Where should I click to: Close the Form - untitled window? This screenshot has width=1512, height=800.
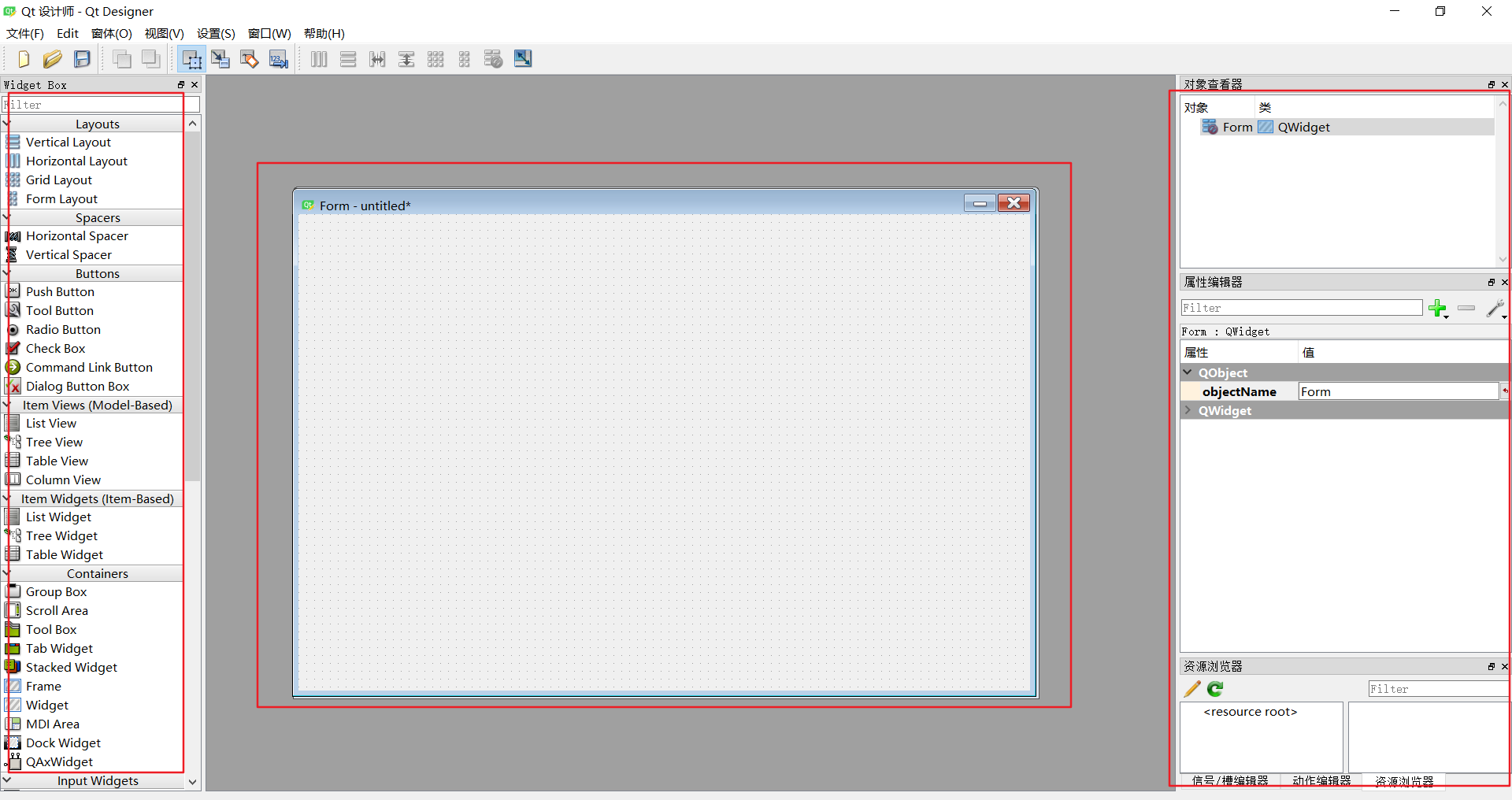coord(1014,204)
